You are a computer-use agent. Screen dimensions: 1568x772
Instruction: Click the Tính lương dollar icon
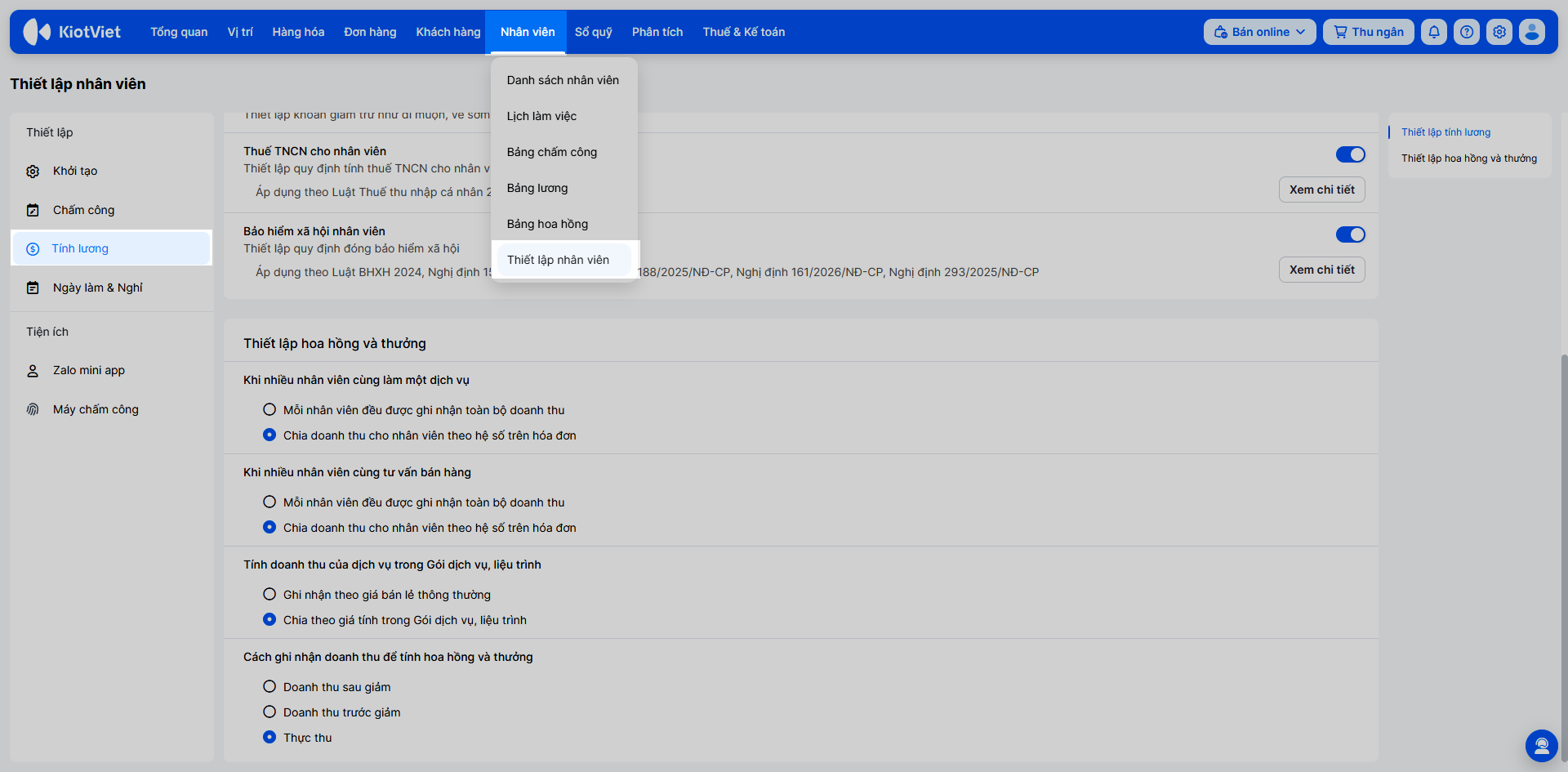click(33, 249)
